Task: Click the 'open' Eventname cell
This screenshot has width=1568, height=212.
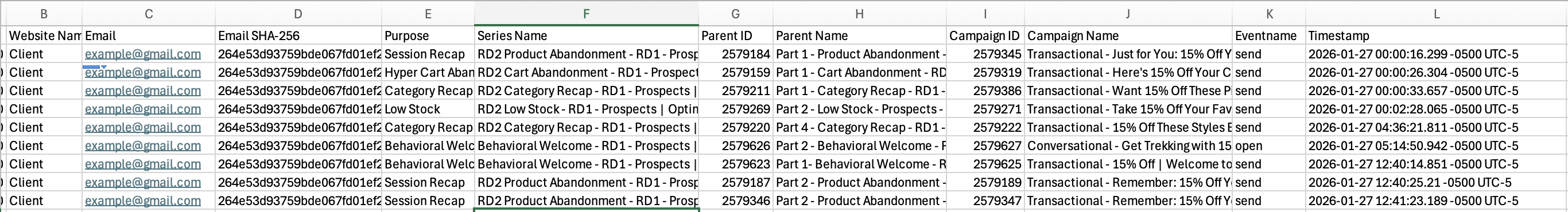Action: click(1269, 146)
